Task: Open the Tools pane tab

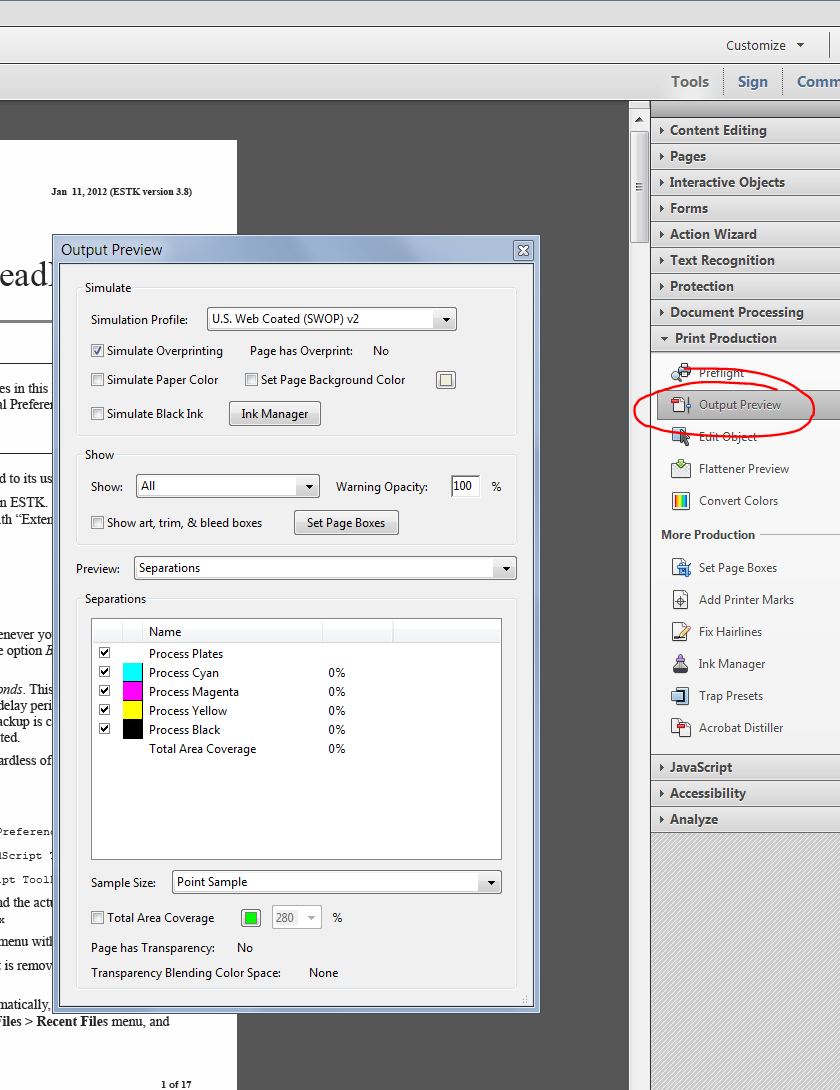Action: click(690, 82)
